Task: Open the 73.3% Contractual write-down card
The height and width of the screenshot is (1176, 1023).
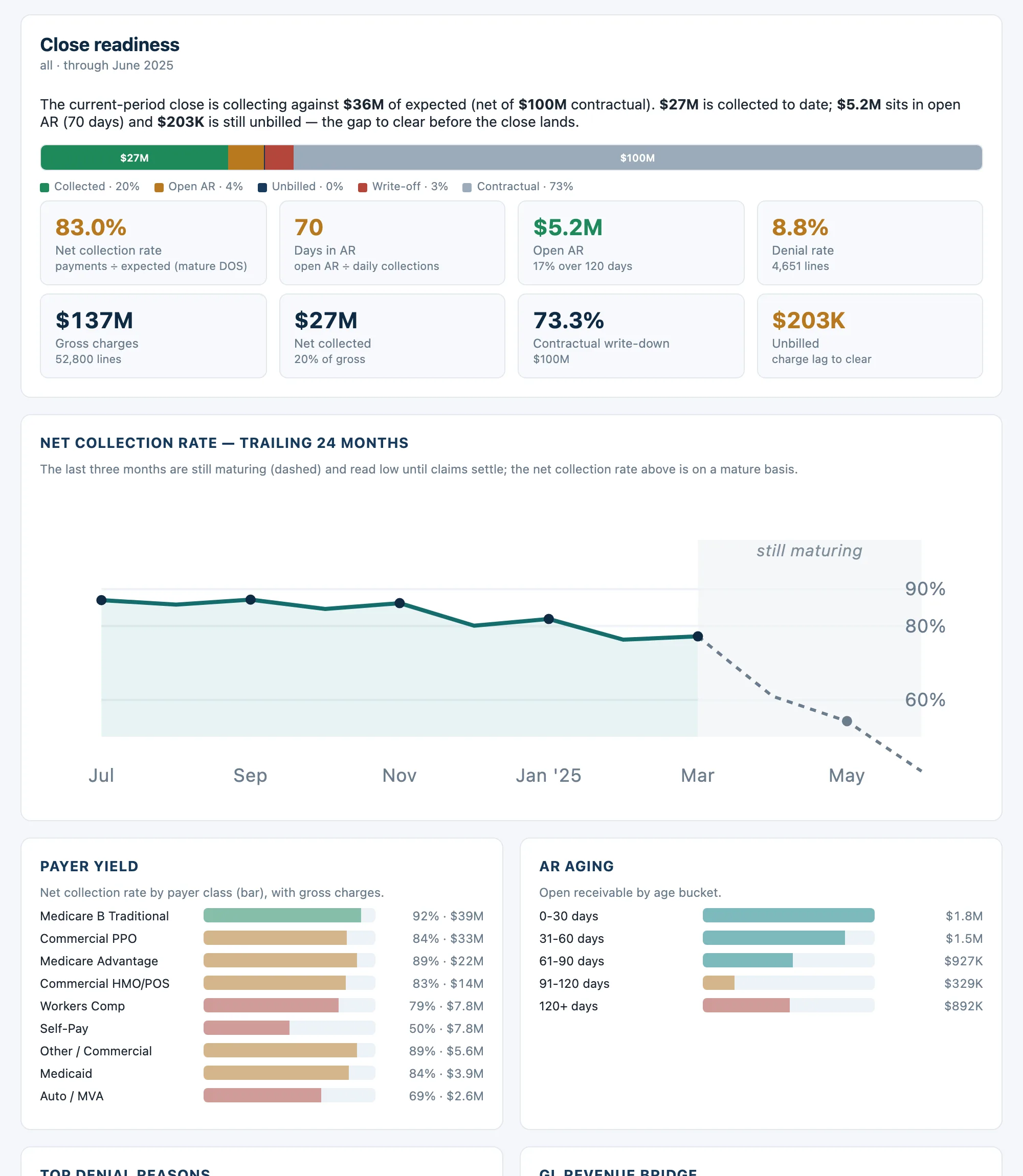Action: [x=631, y=336]
